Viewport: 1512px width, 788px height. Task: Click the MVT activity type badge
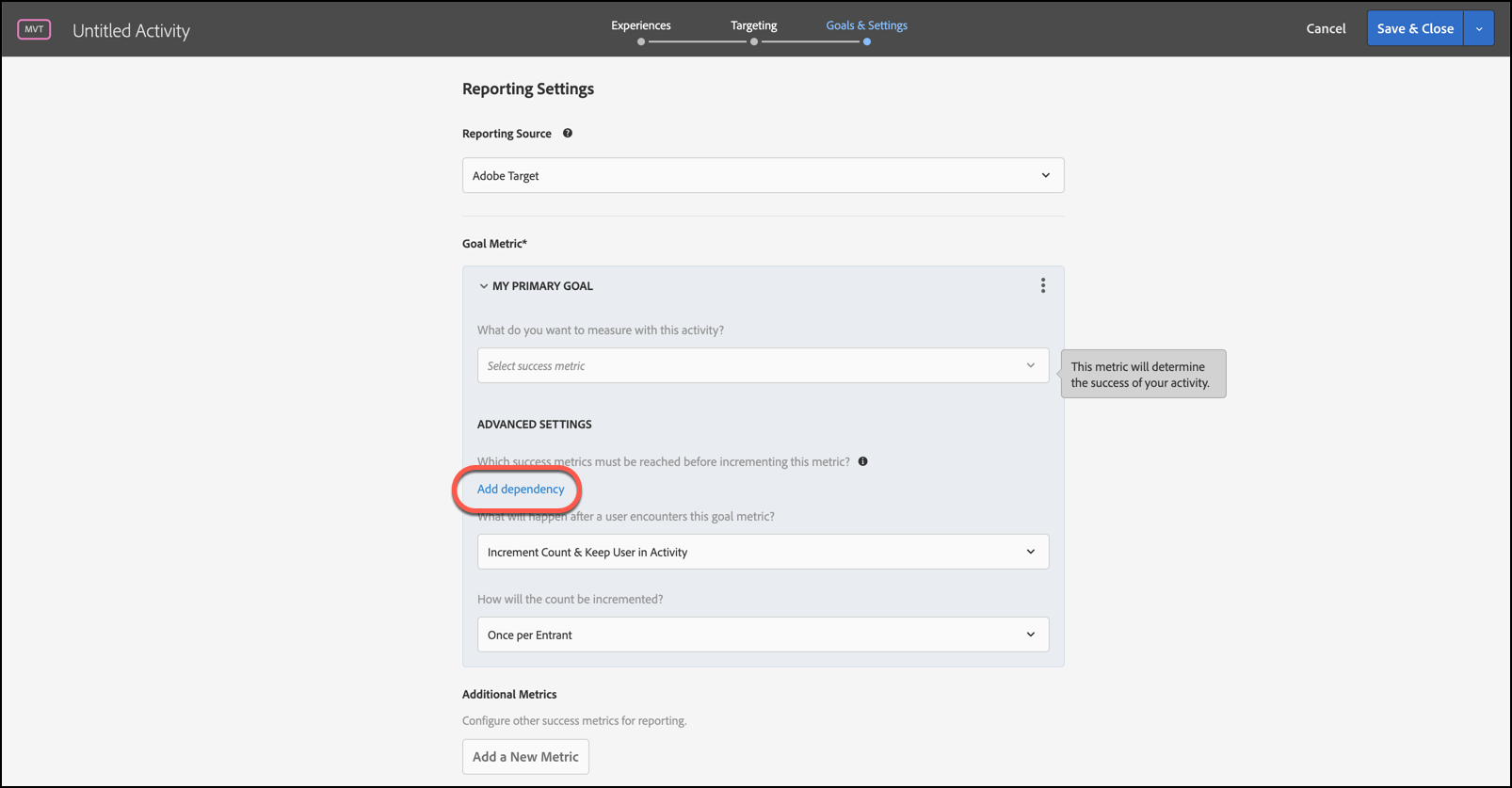(x=34, y=29)
